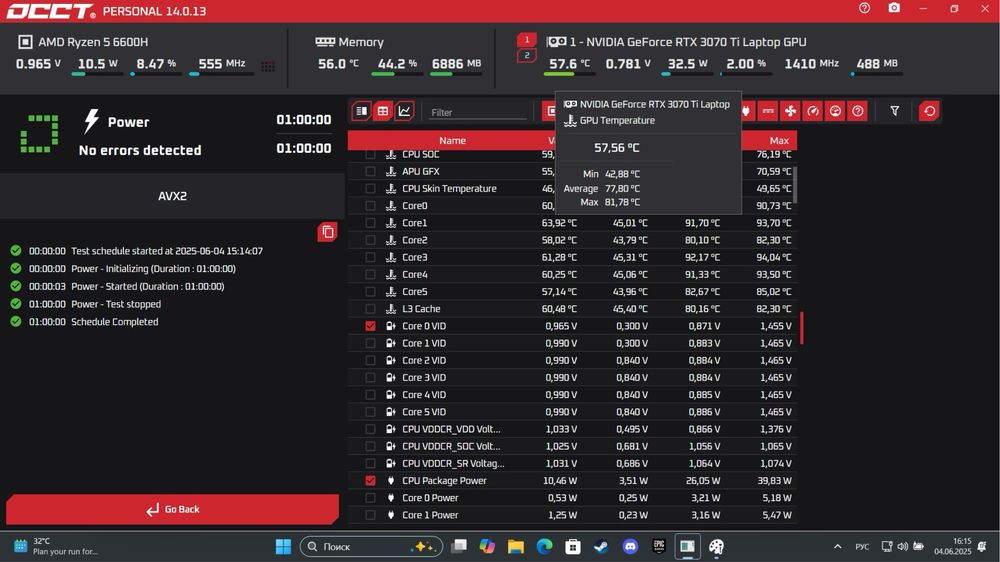The width and height of the screenshot is (1000, 562).
Task: Open the Copilot taskbar icon
Action: tap(487, 547)
